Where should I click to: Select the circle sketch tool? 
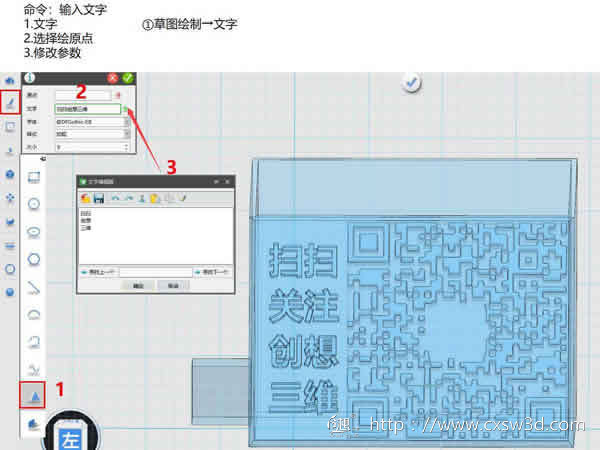34,204
